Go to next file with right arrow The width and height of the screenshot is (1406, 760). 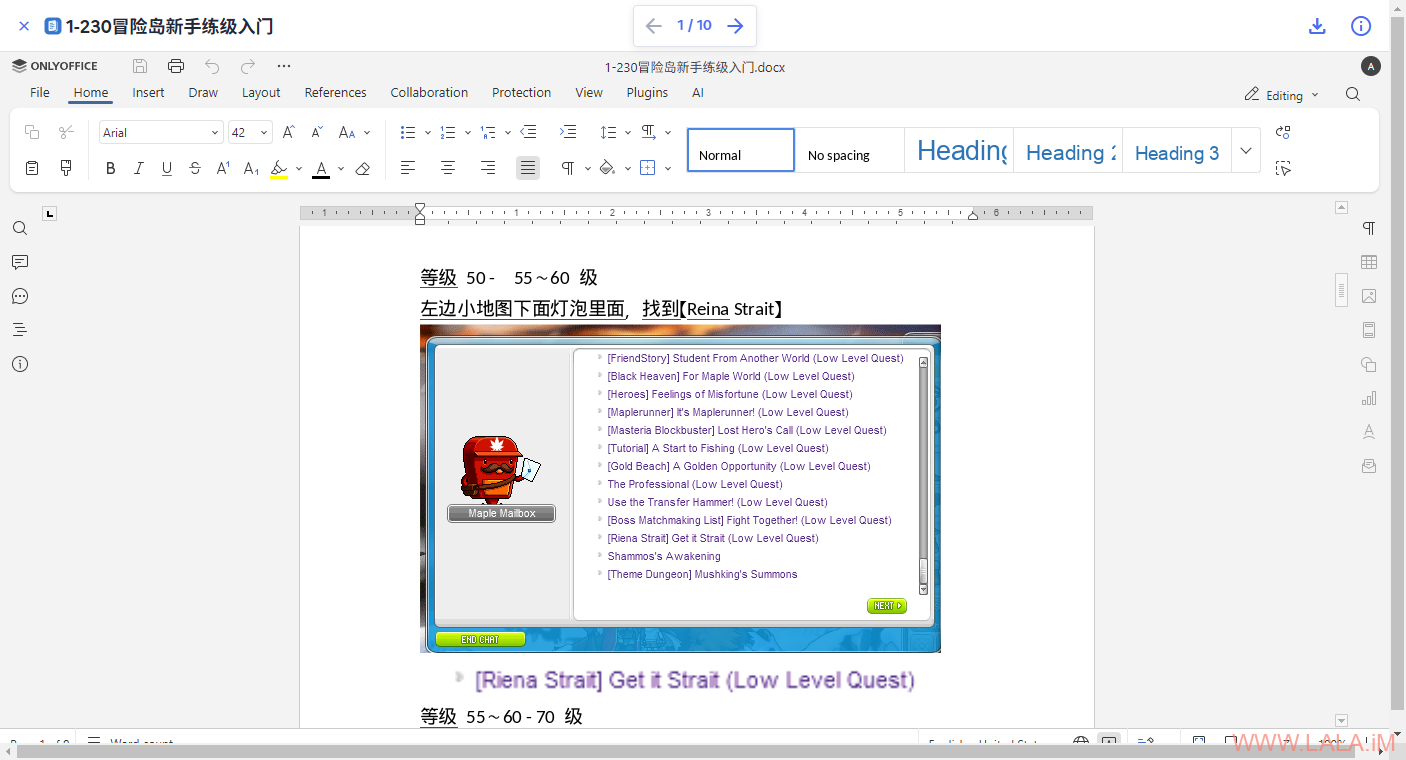[735, 26]
